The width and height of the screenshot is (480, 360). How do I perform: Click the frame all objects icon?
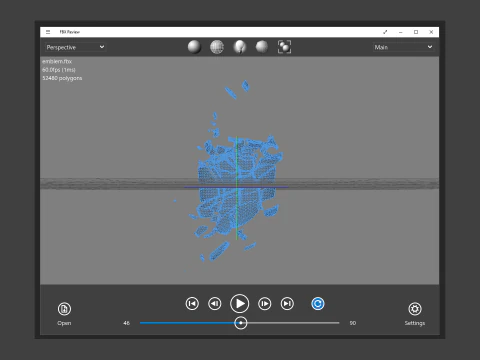284,47
